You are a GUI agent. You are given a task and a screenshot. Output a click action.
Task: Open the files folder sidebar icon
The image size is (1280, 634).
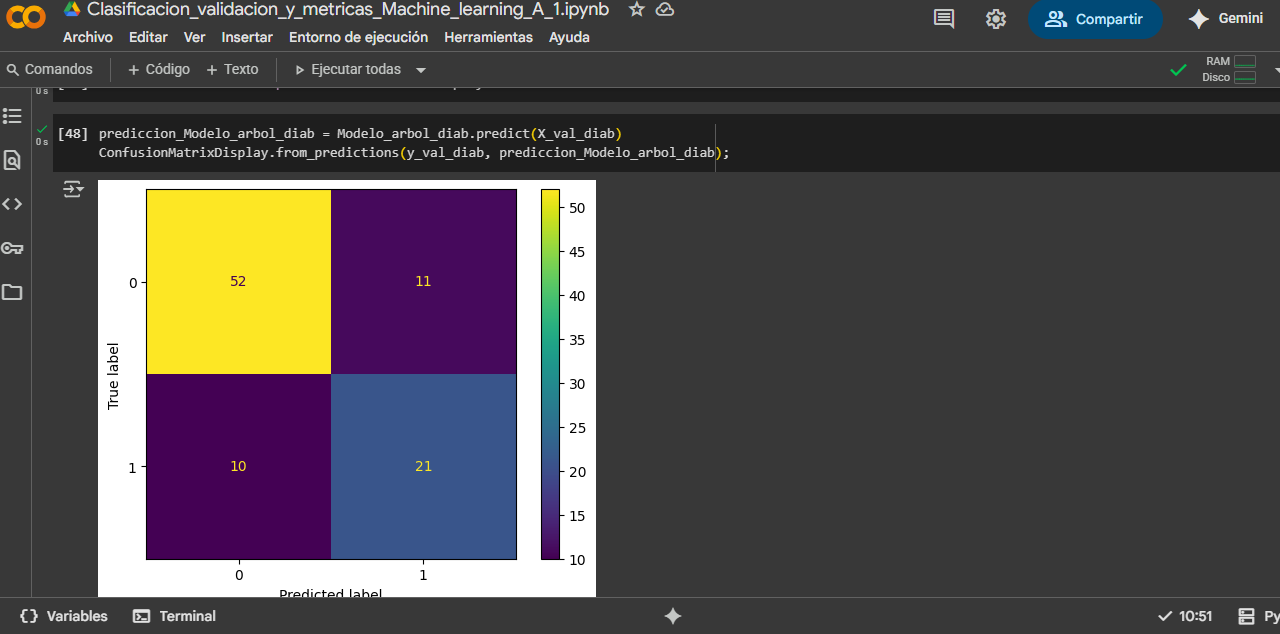click(x=12, y=292)
